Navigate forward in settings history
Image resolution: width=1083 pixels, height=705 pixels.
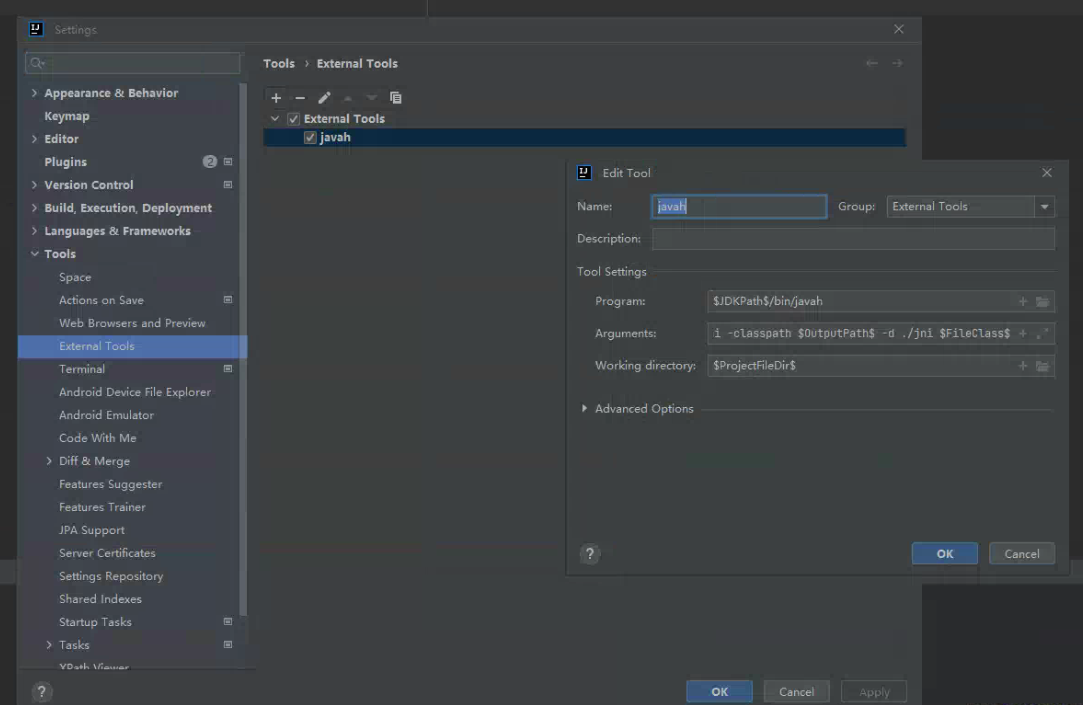pyautogui.click(x=897, y=63)
